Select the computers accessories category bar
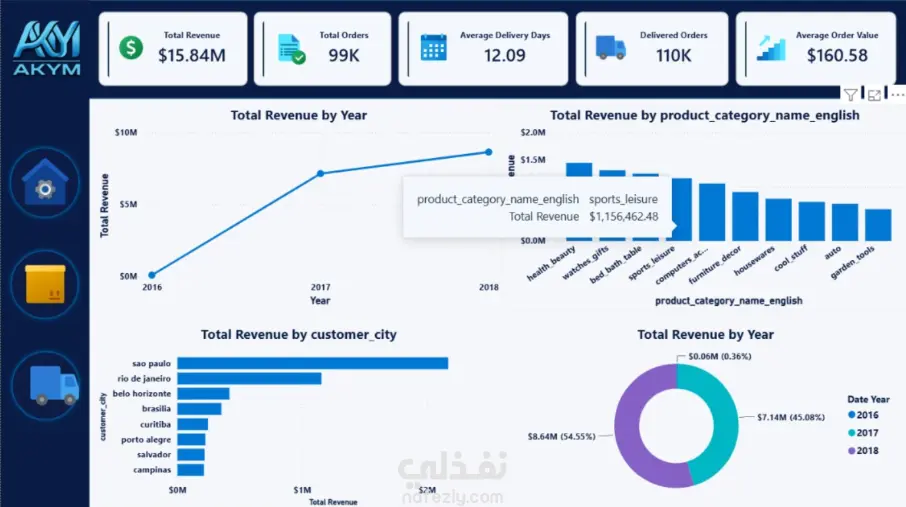The height and width of the screenshot is (507, 906). [x=712, y=212]
